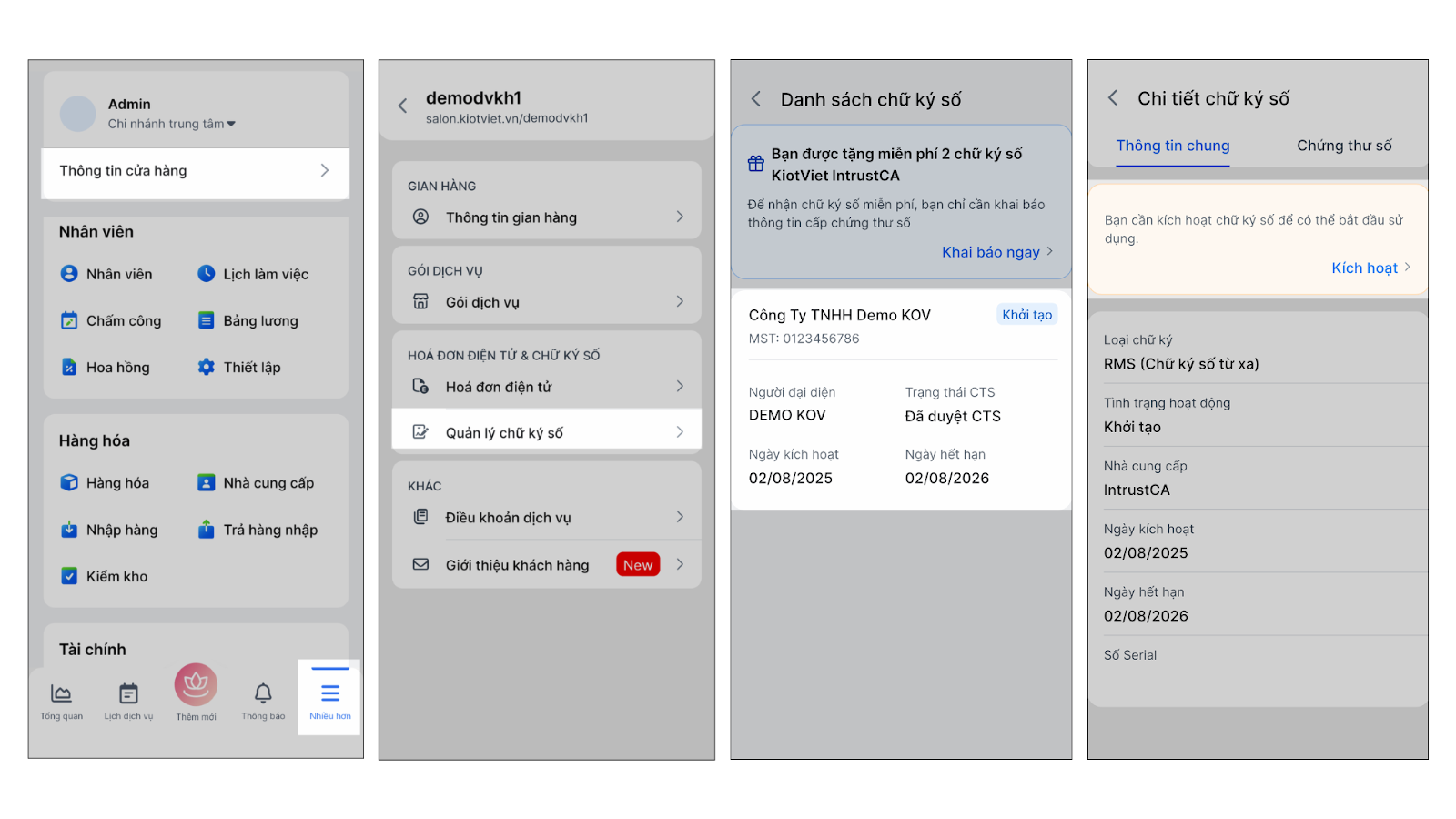Expand Giới thiệu khách hàng chevron
Screen dimensions: 1456x819
point(680,564)
